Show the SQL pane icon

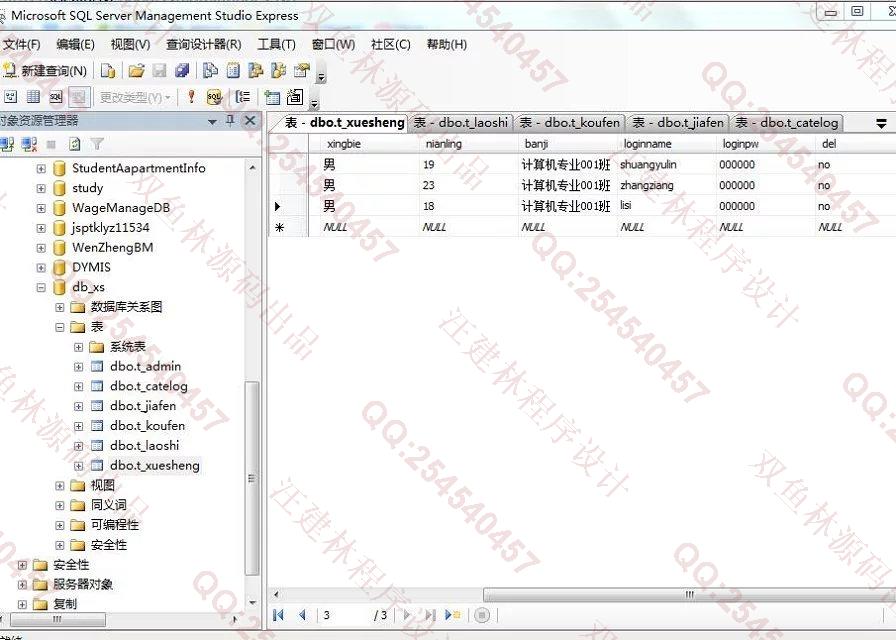(55, 97)
